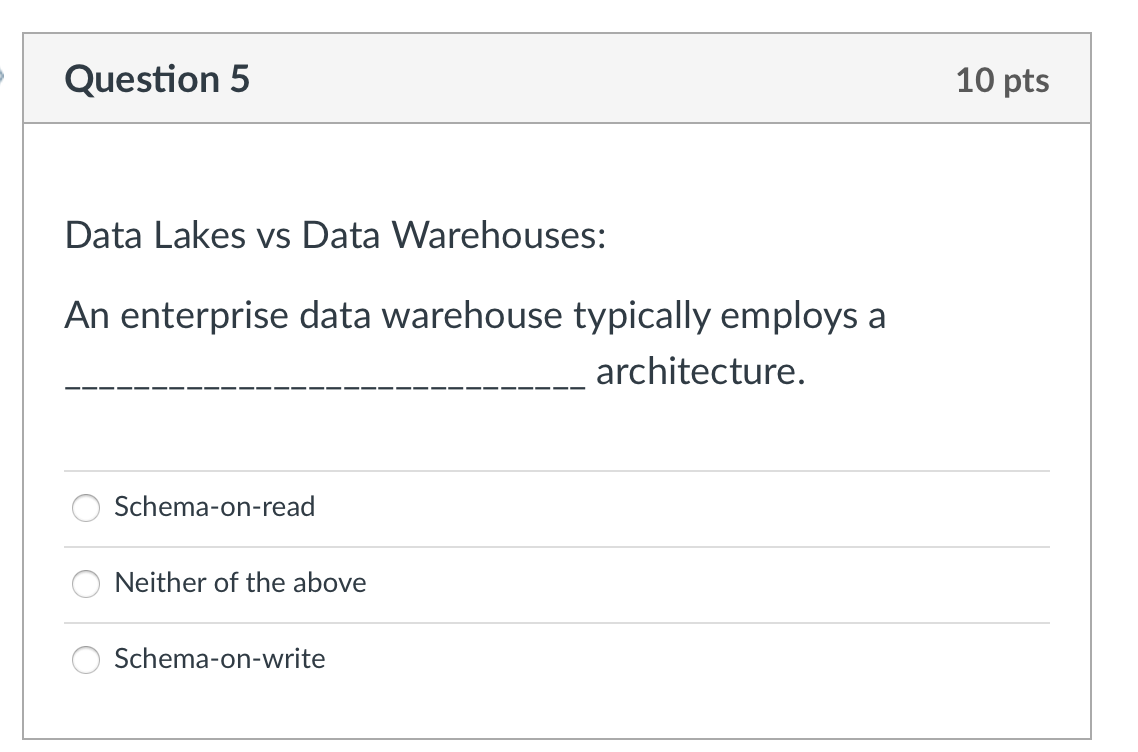Click the word architecture after the blank

click(699, 372)
